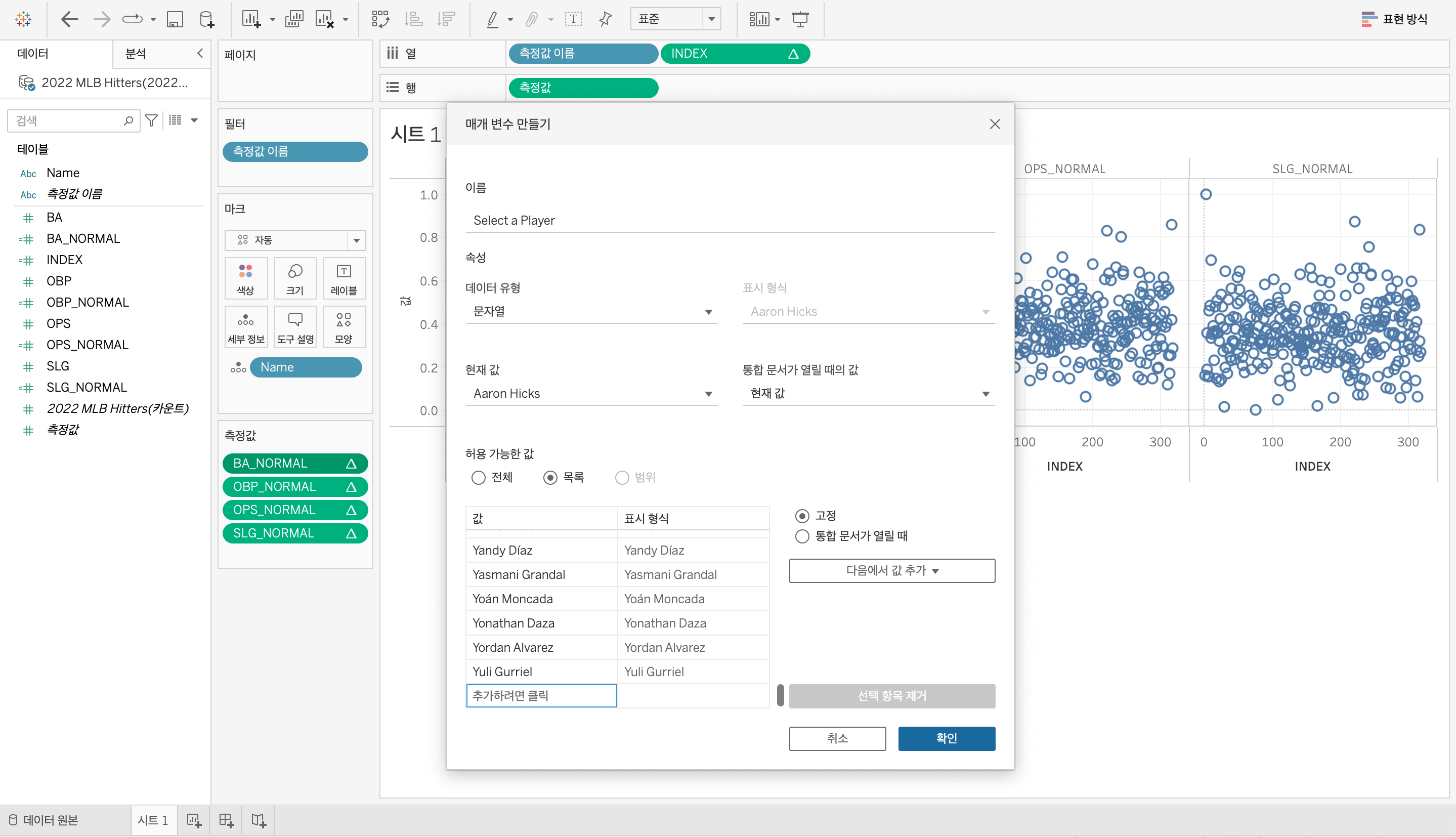
Task: Open the '다음에서 값 추가' dropdown
Action: click(892, 571)
